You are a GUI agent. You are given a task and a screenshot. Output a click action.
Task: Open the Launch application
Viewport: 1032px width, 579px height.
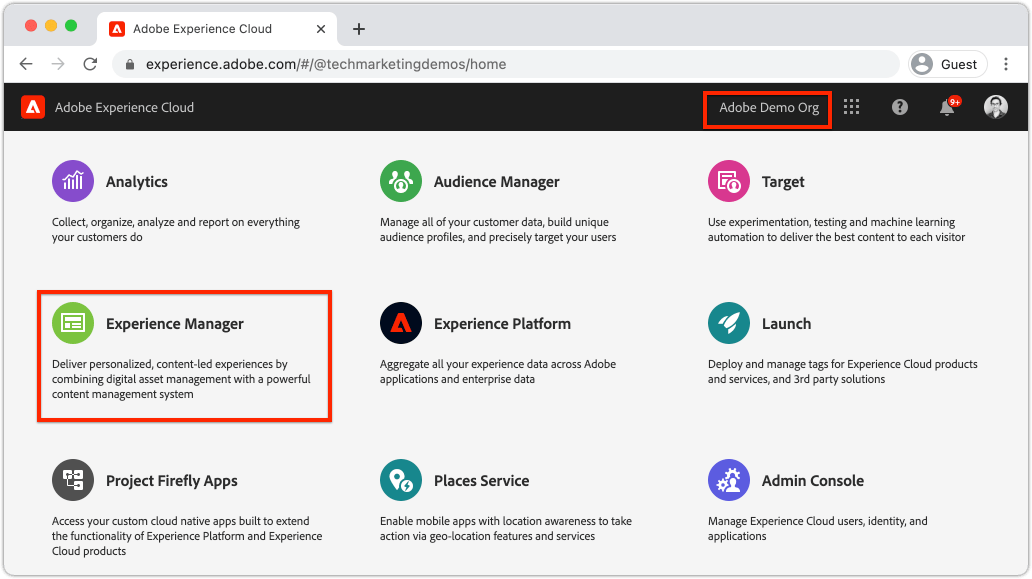pyautogui.click(x=787, y=324)
